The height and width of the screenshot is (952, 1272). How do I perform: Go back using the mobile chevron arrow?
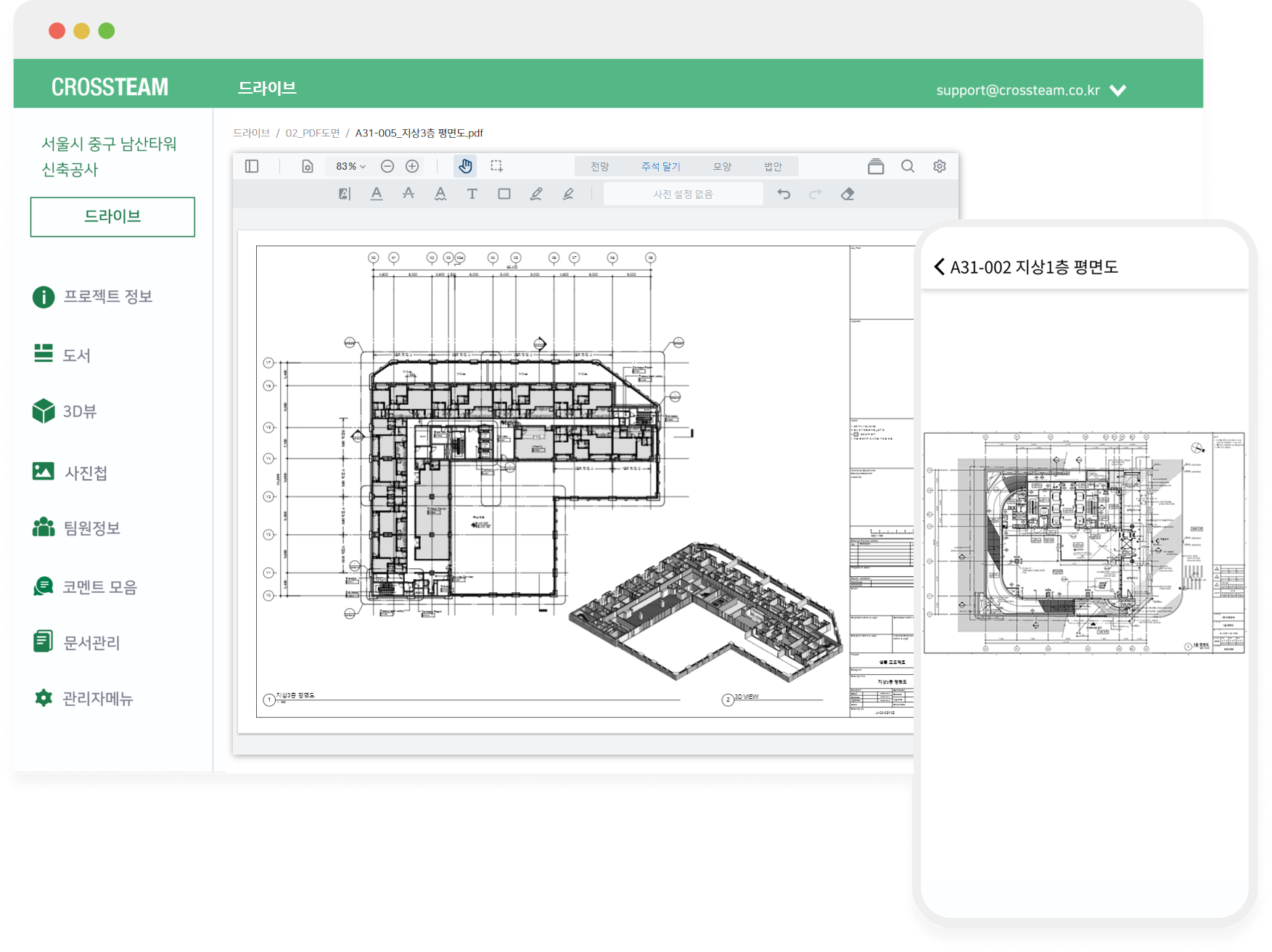[x=939, y=267]
